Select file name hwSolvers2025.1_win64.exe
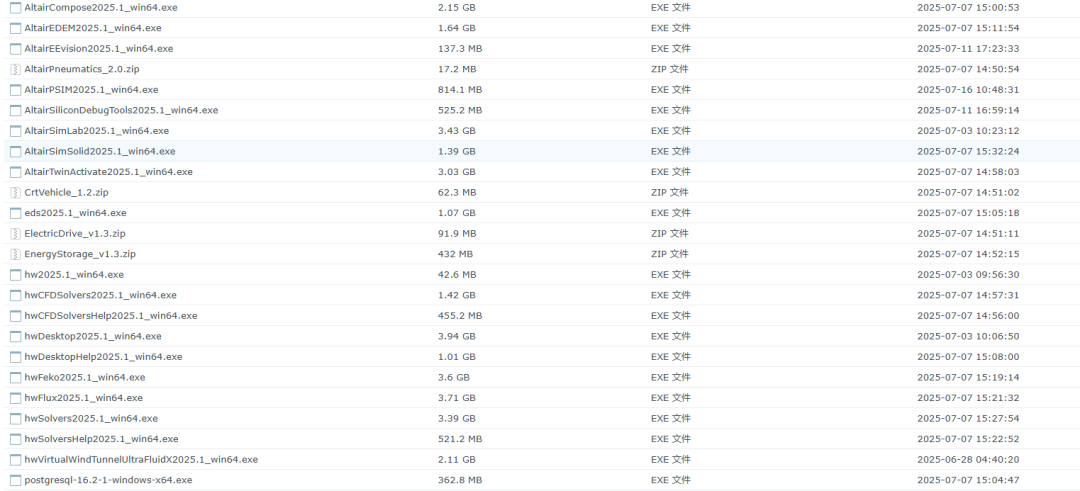Screen dimensions: 1080x491 [x=91, y=419]
